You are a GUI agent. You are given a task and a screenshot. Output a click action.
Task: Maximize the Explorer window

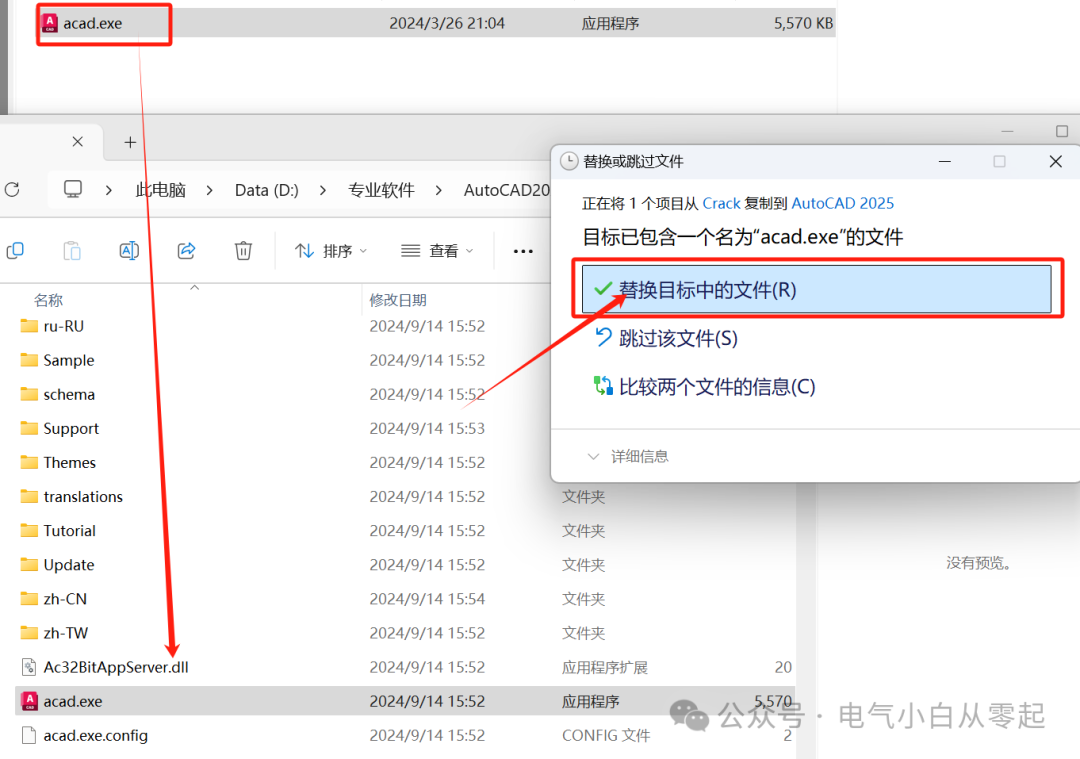point(1061,131)
